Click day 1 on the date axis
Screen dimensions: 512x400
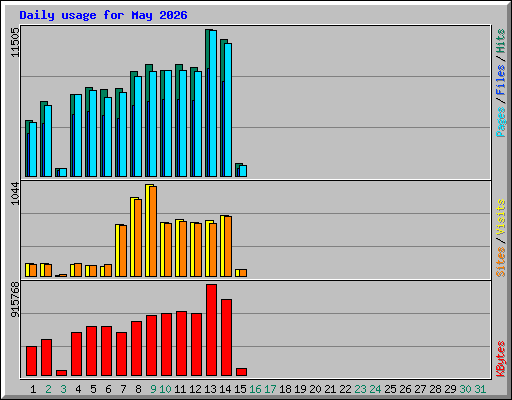[33, 389]
